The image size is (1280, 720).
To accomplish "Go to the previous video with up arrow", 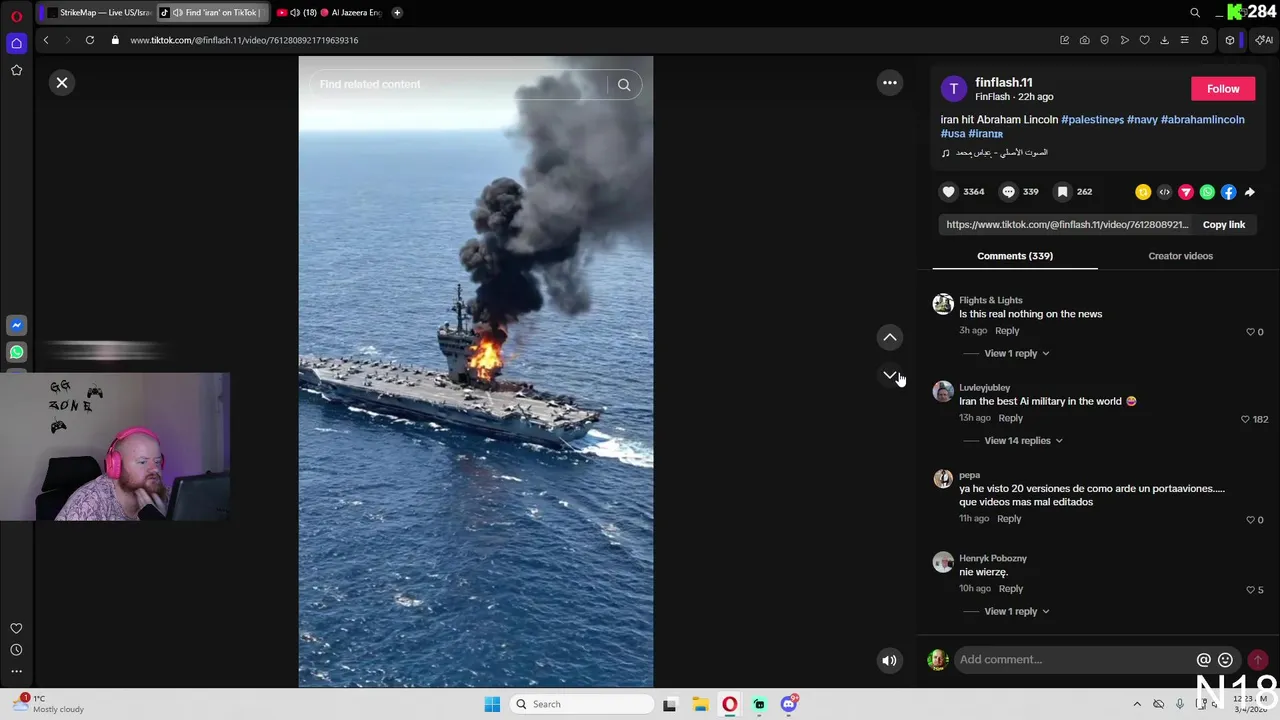I will pos(889,338).
